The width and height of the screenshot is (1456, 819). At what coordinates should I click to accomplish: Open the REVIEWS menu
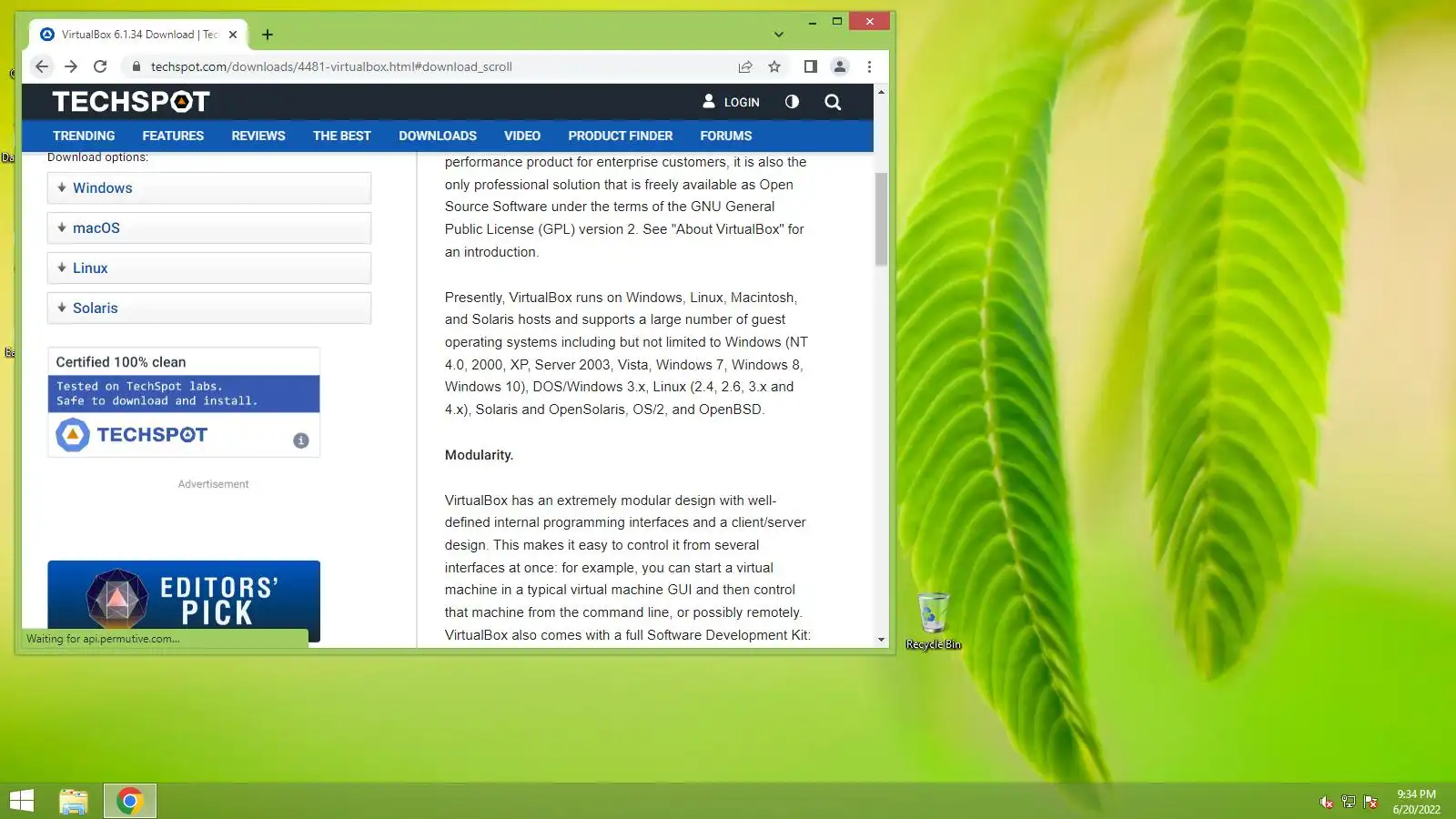pos(258,136)
